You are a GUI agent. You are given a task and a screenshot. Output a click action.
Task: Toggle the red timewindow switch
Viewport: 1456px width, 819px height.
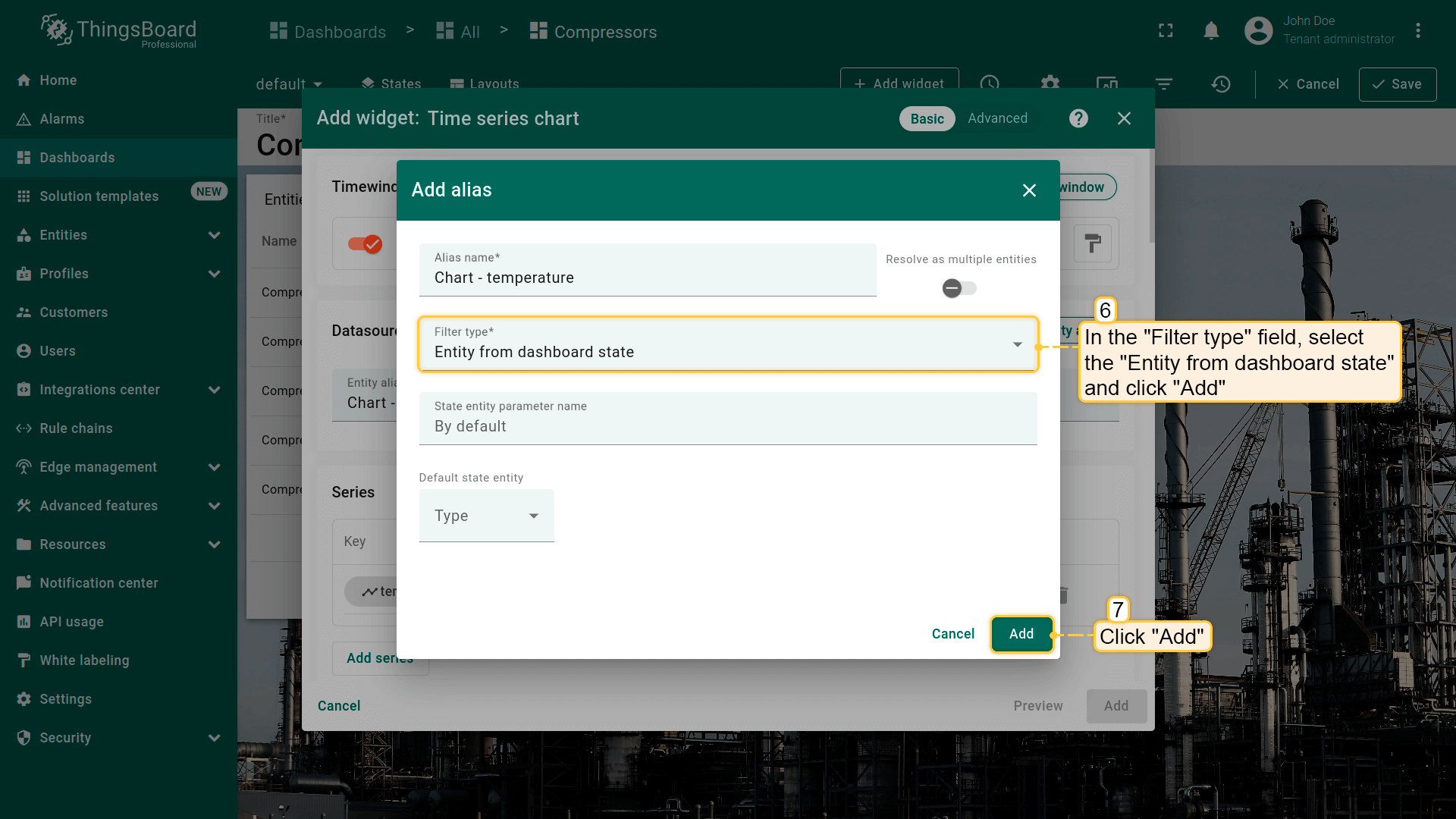[x=365, y=243]
